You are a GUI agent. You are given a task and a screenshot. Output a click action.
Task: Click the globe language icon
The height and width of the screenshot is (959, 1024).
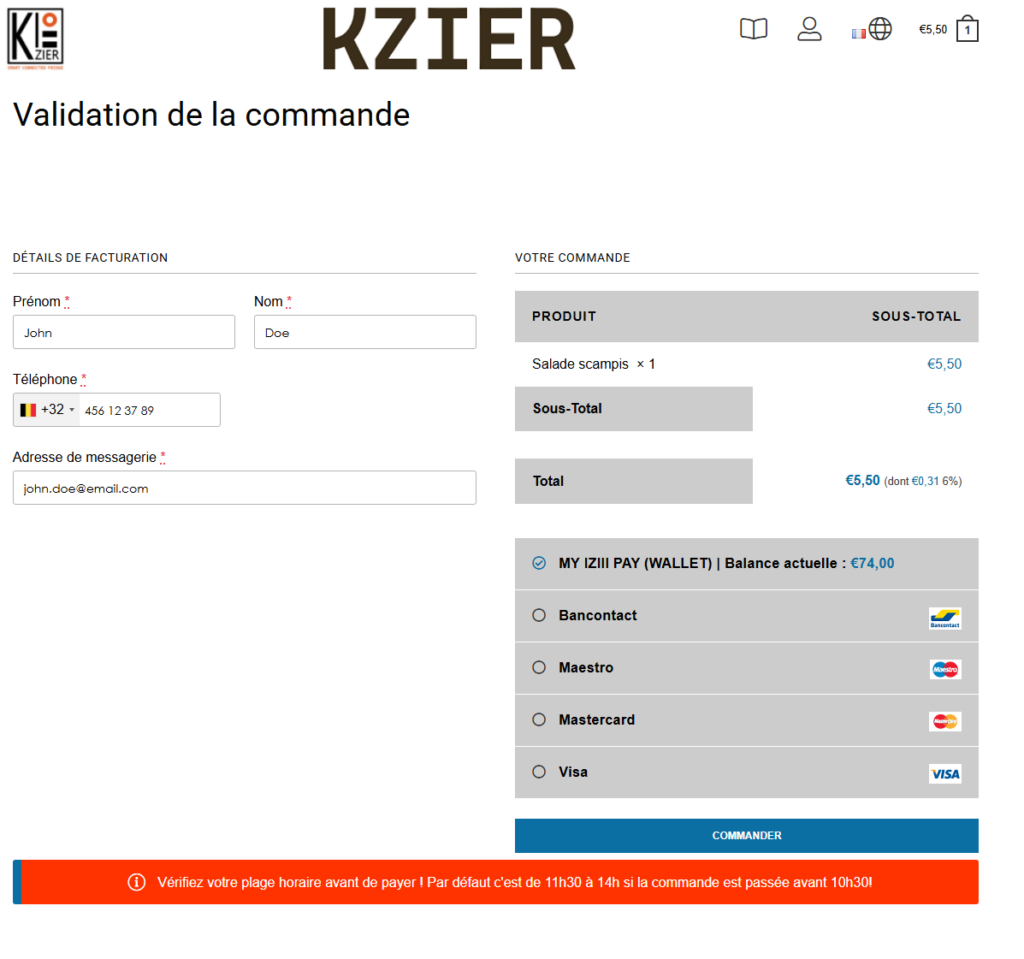[880, 29]
